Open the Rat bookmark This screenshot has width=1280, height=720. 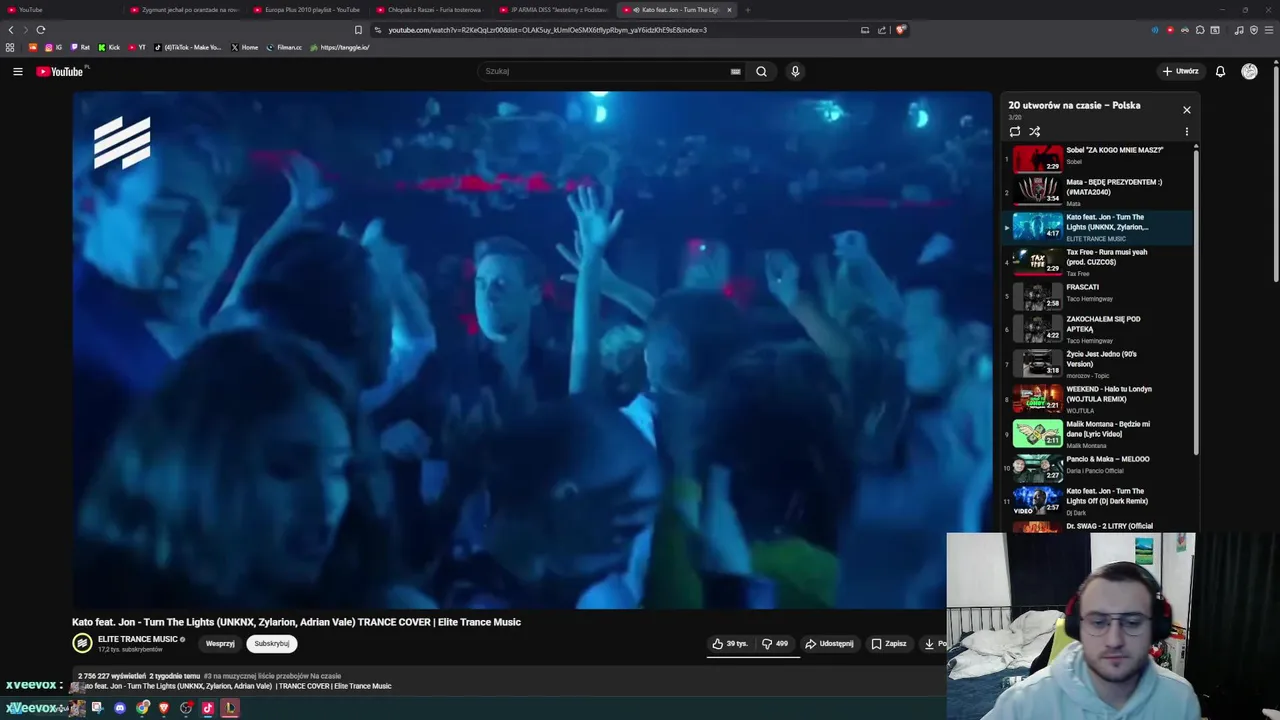(80, 47)
